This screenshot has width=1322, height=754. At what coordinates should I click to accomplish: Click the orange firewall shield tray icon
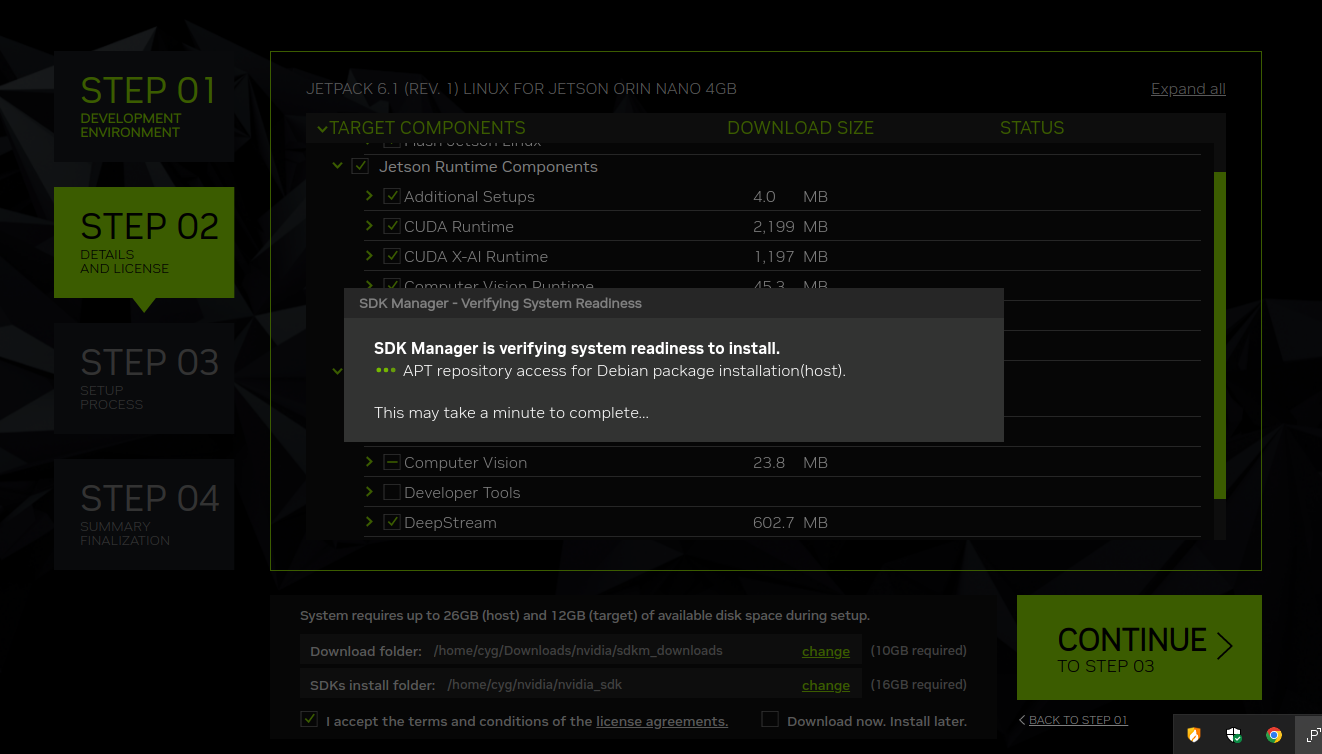(1194, 734)
